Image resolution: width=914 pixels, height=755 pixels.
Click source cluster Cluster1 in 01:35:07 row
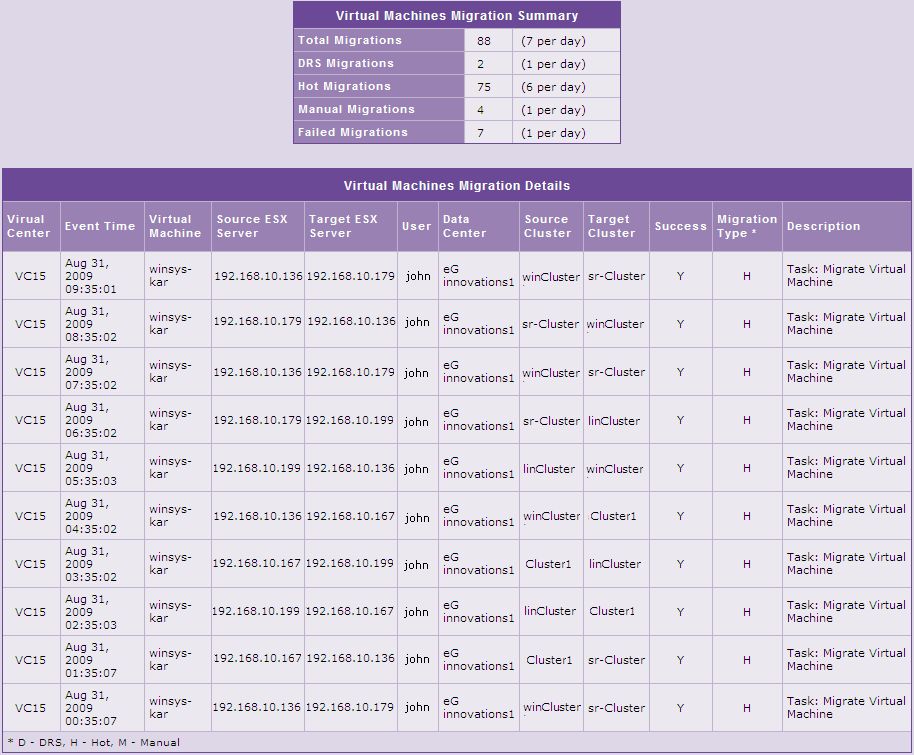point(549,660)
